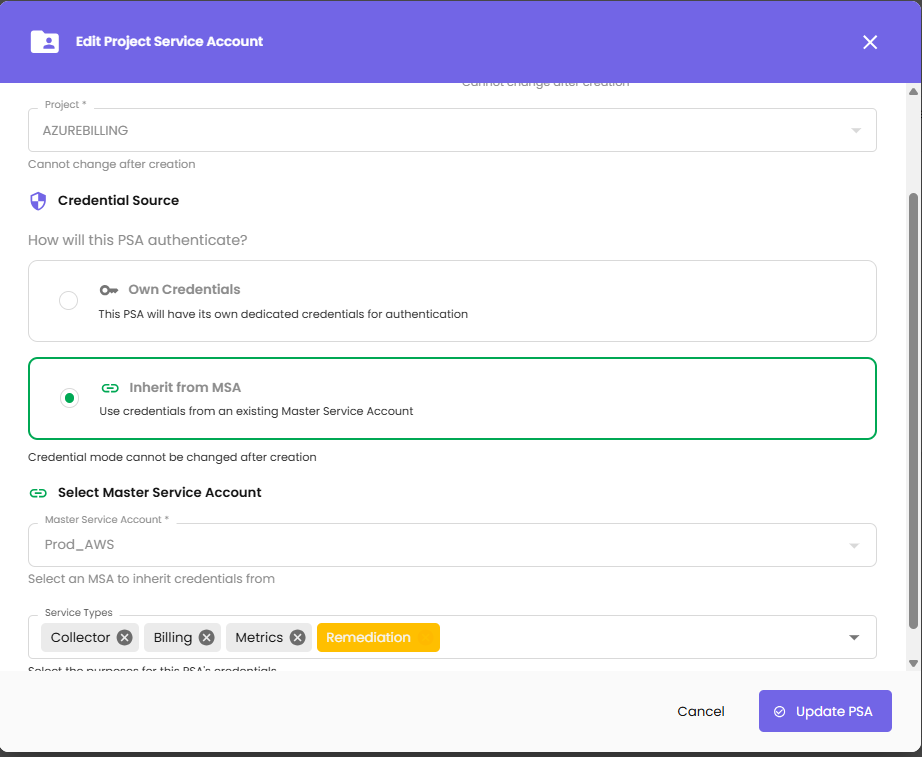The width and height of the screenshot is (922, 757).
Task: Remove the Collector service type chip
Action: pyautogui.click(x=124, y=638)
